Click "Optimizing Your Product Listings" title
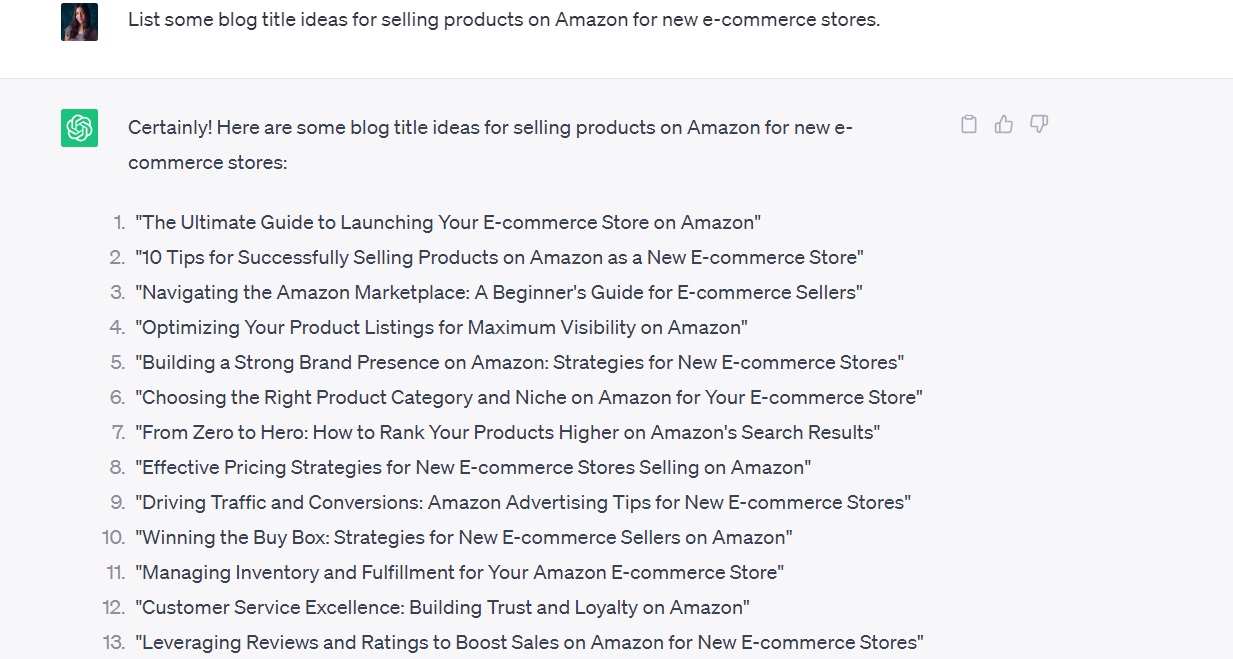1233x659 pixels. pos(441,327)
